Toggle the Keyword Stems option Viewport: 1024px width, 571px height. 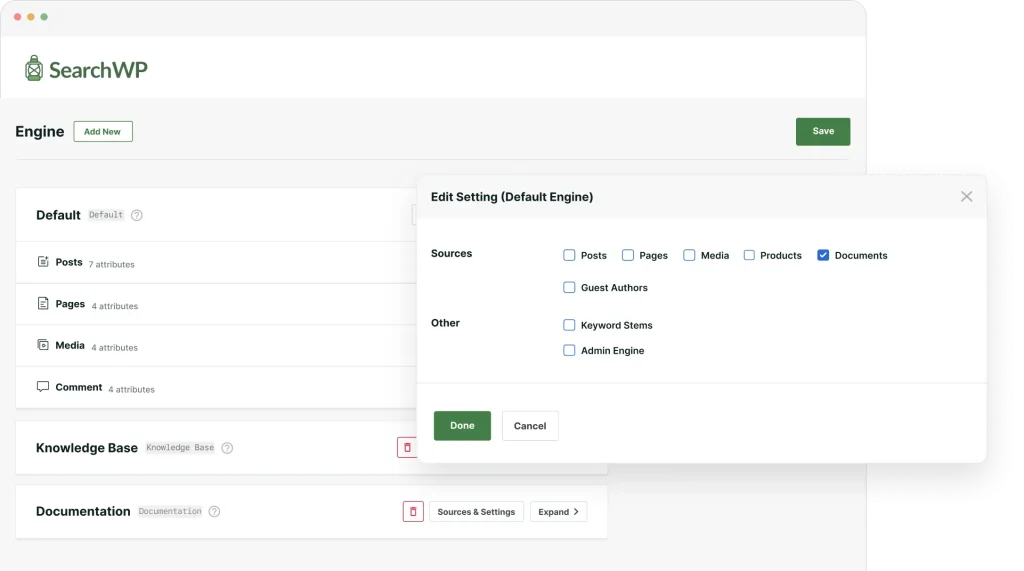(569, 325)
